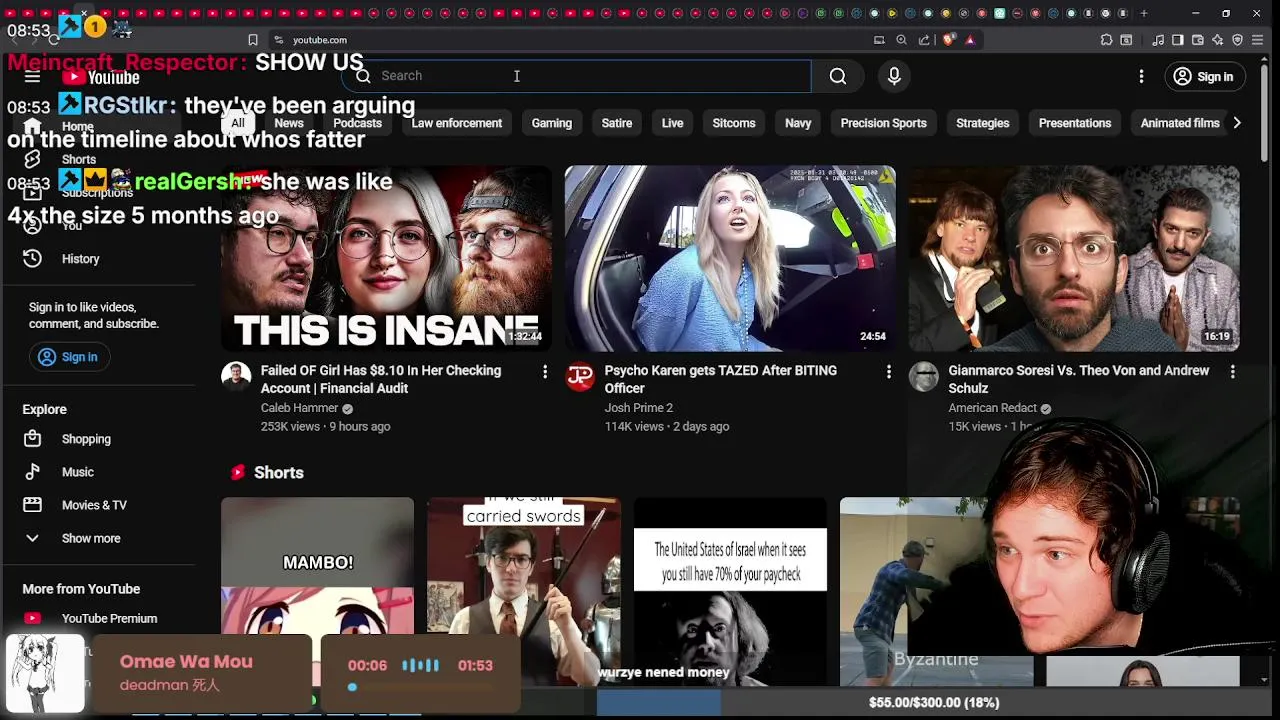
Task: Select the Podcasts filter chip
Action: [x=357, y=123]
